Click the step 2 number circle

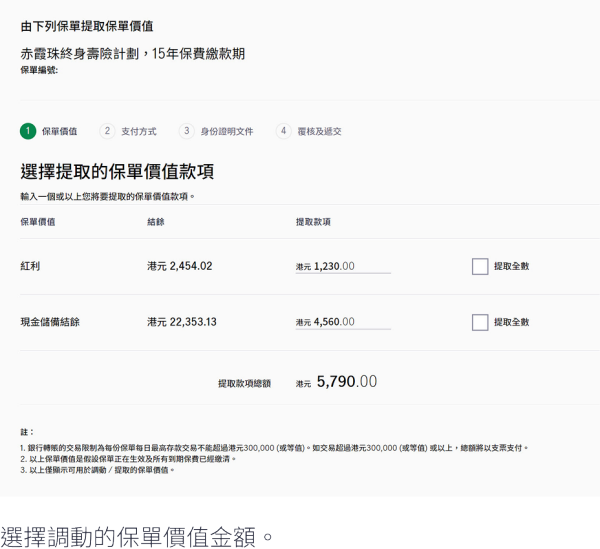pyautogui.click(x=107, y=131)
